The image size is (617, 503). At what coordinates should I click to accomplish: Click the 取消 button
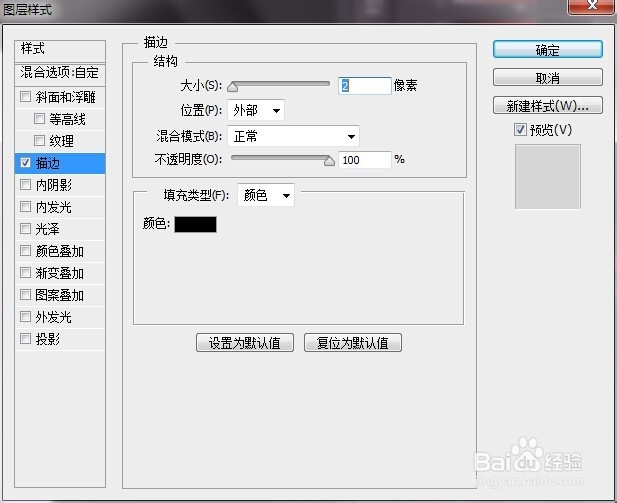[x=547, y=78]
